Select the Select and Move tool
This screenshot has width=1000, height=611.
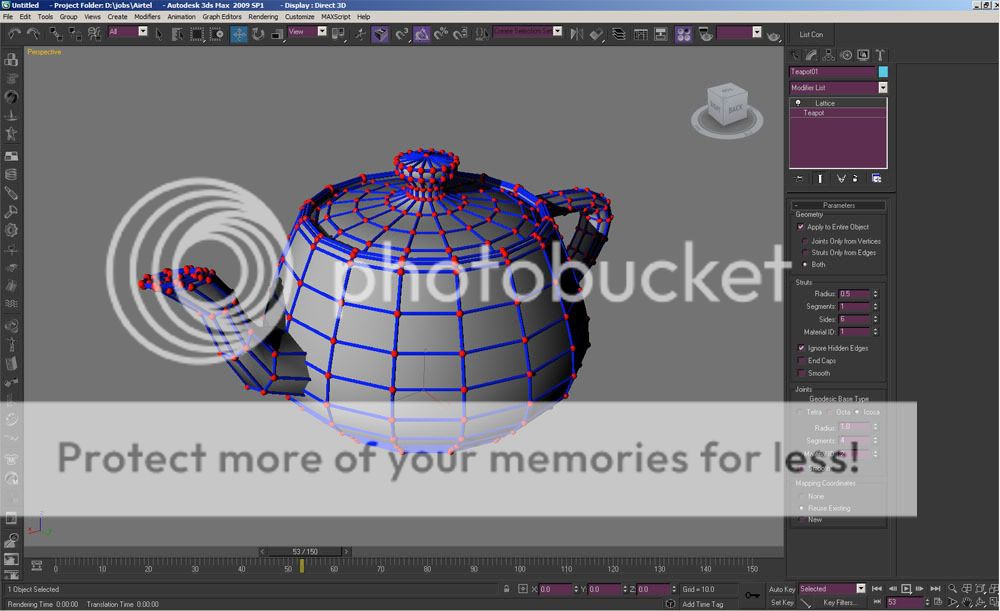click(239, 33)
